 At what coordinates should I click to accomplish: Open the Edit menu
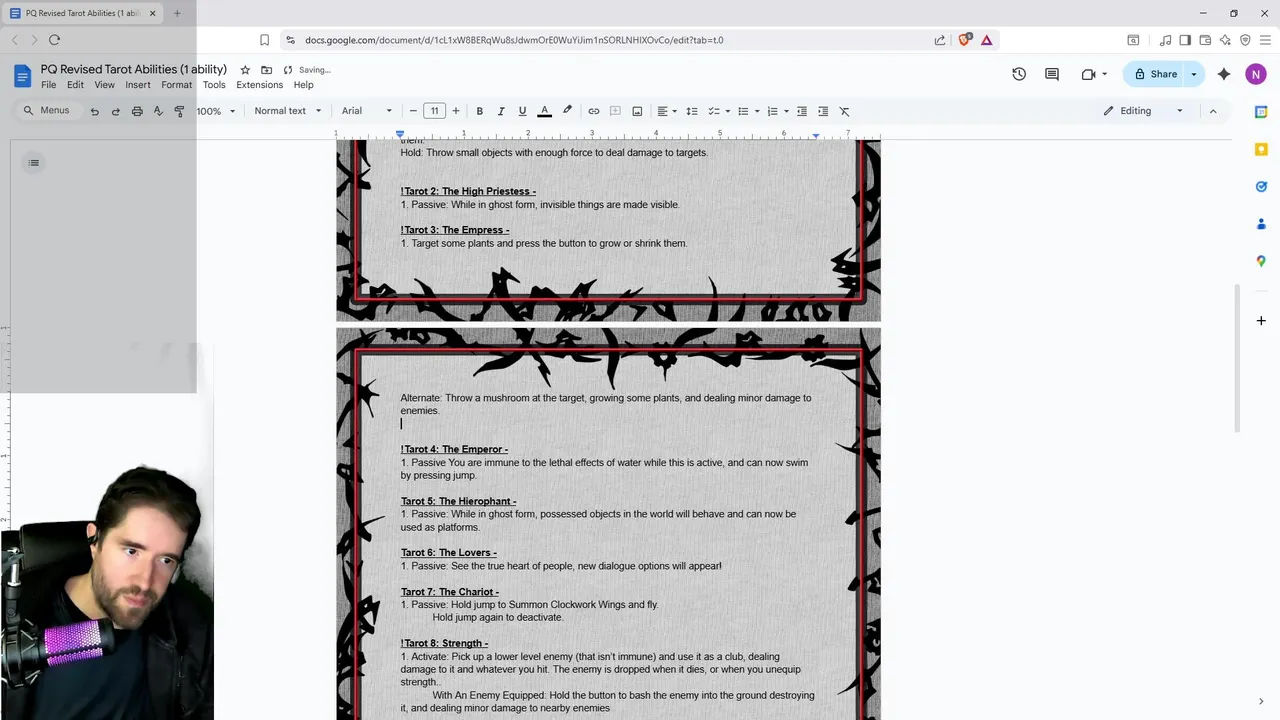click(75, 85)
